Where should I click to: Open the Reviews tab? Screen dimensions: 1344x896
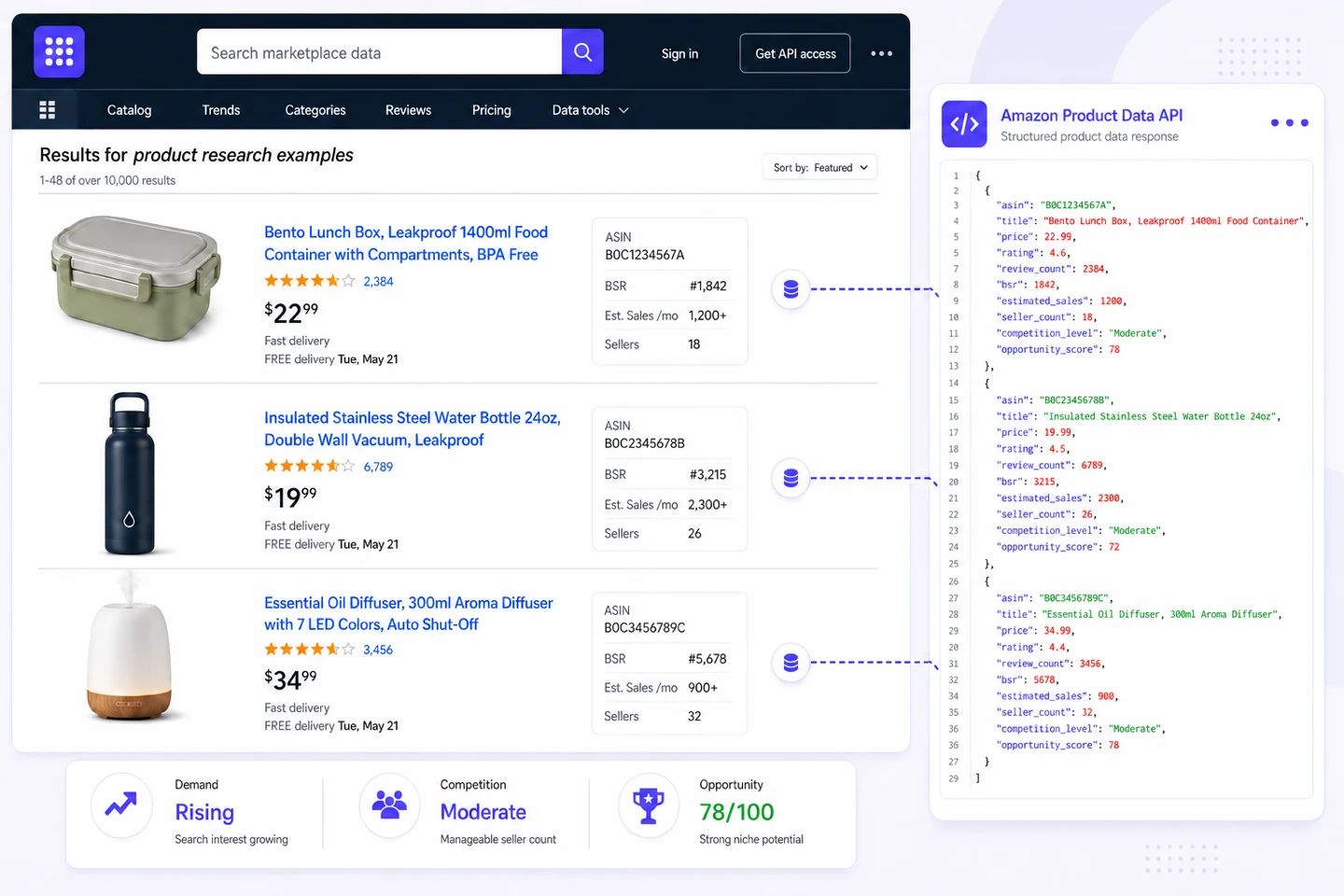(x=408, y=110)
